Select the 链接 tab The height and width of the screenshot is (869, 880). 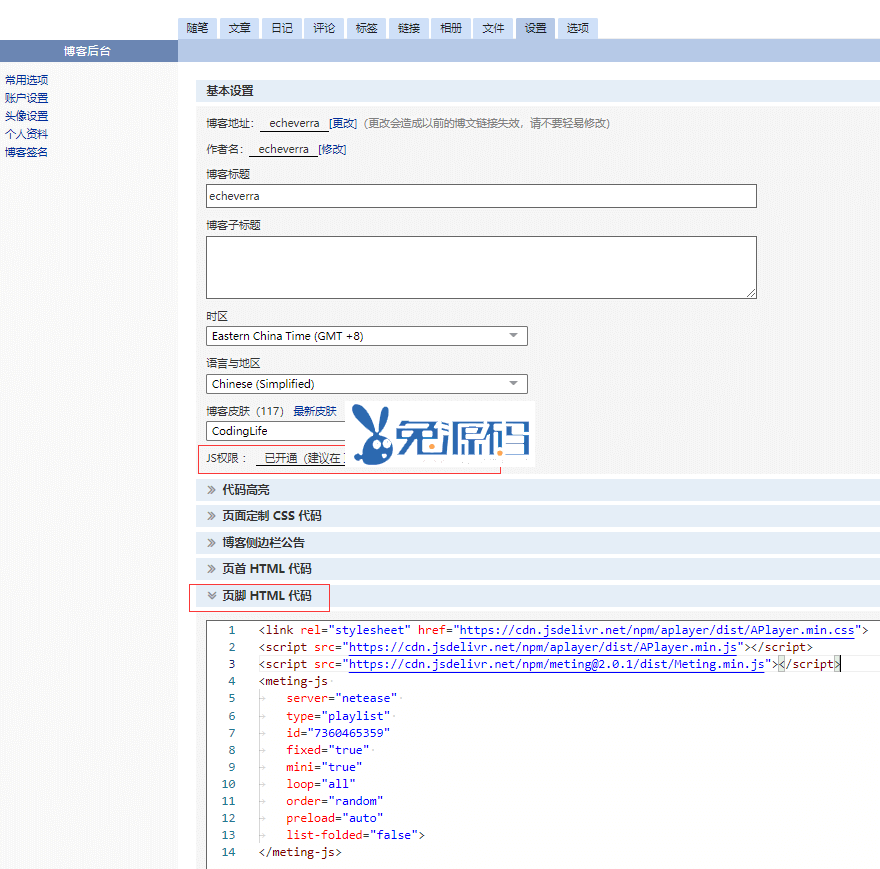[x=409, y=28]
